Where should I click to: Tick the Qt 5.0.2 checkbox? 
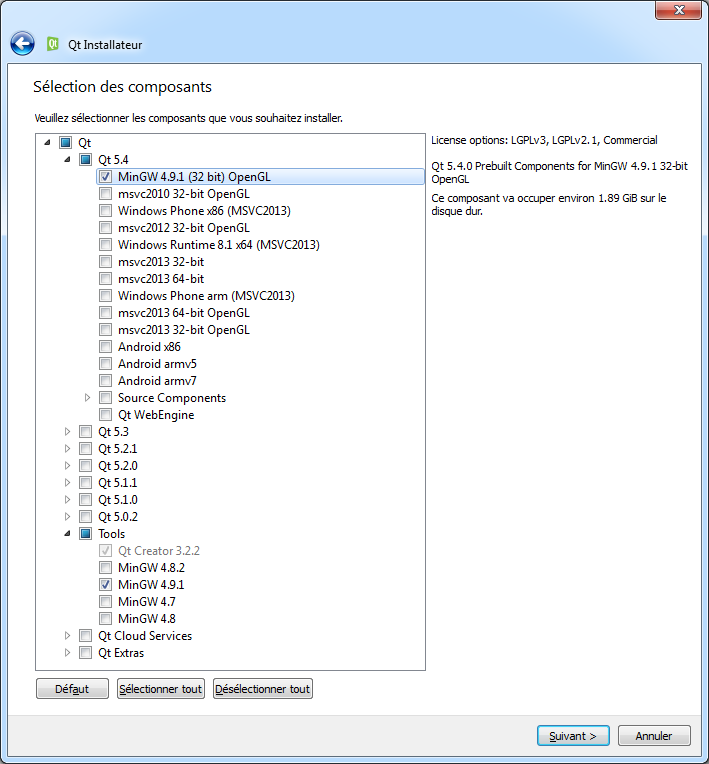85,516
